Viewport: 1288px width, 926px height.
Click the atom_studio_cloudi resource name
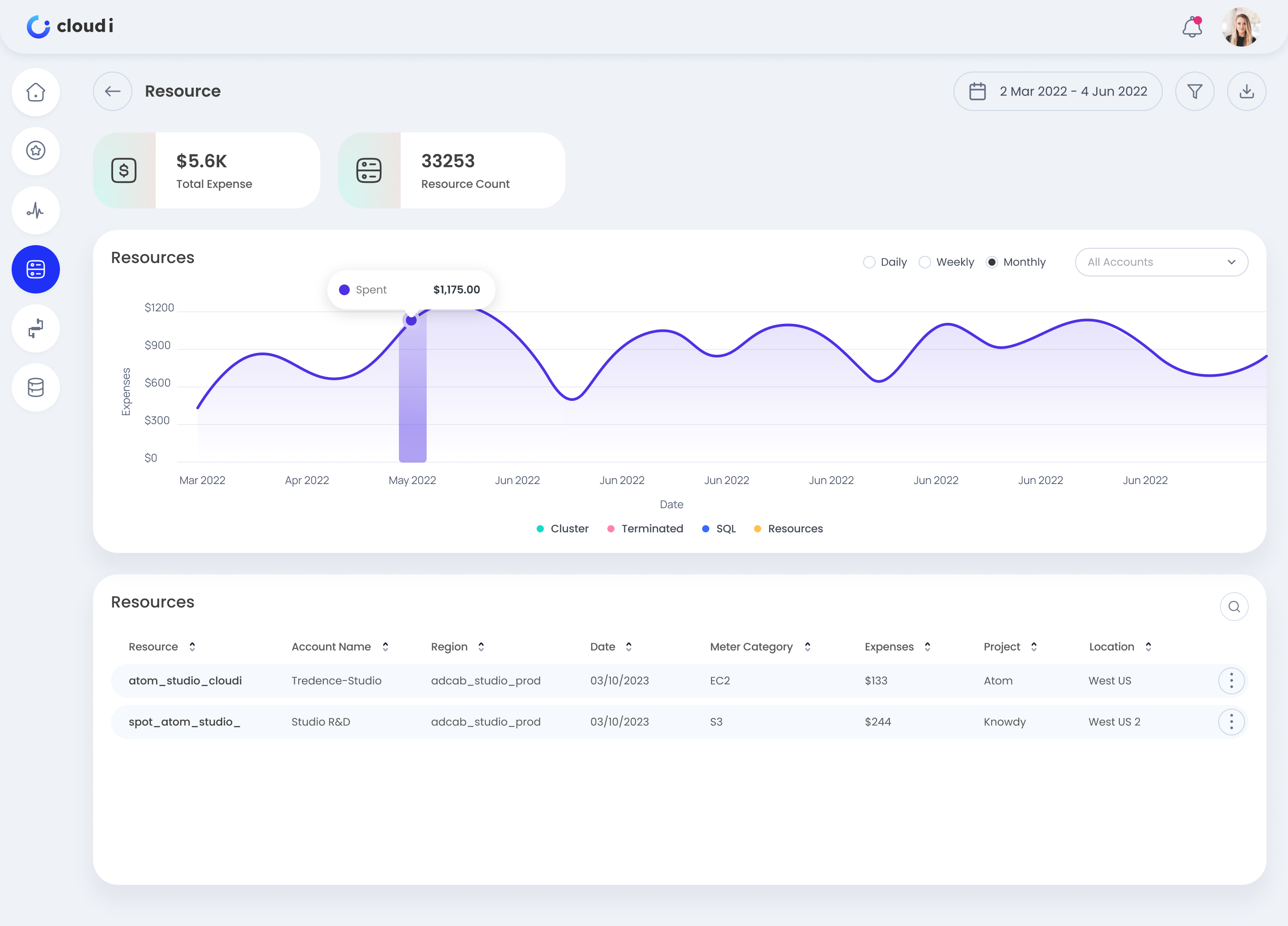185,680
